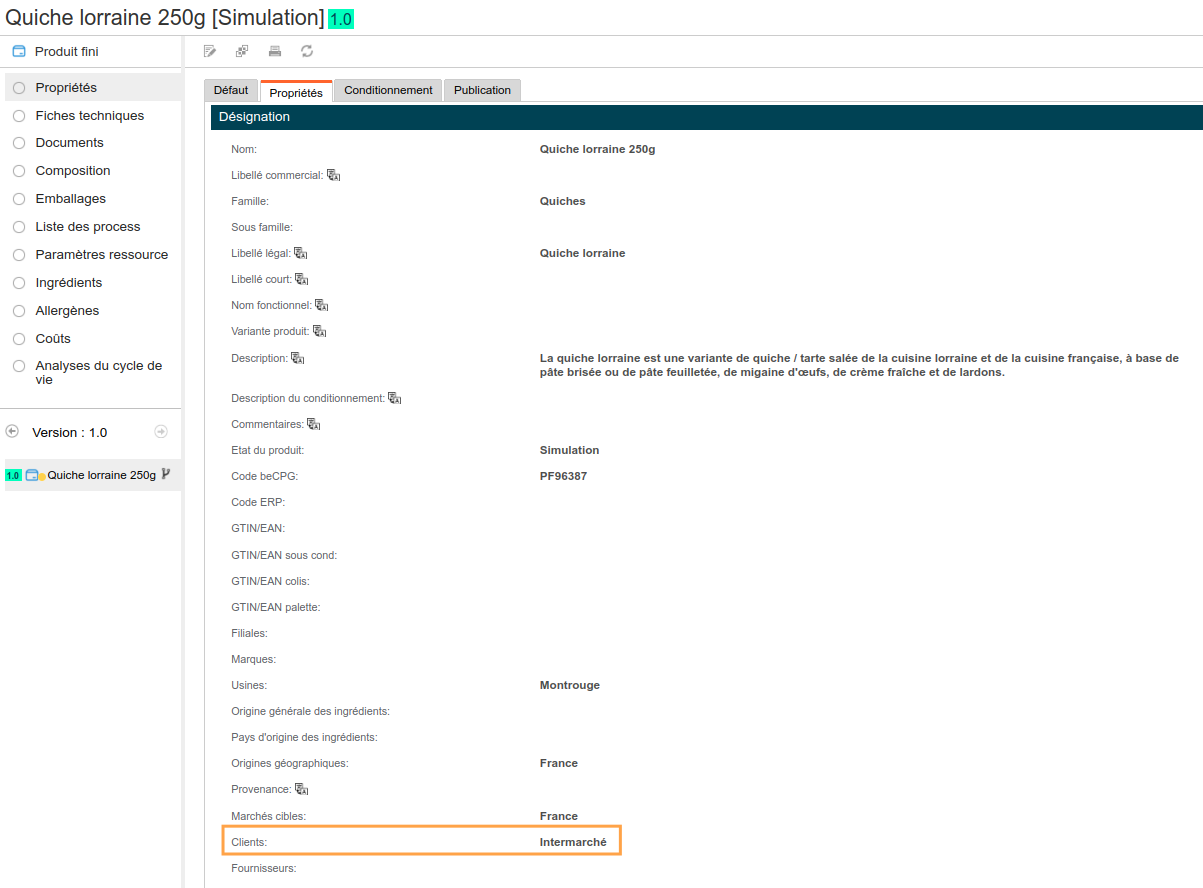This screenshot has height=888, width=1203.
Task: Click the green 1.0 version badge in the title
Action: (341, 19)
